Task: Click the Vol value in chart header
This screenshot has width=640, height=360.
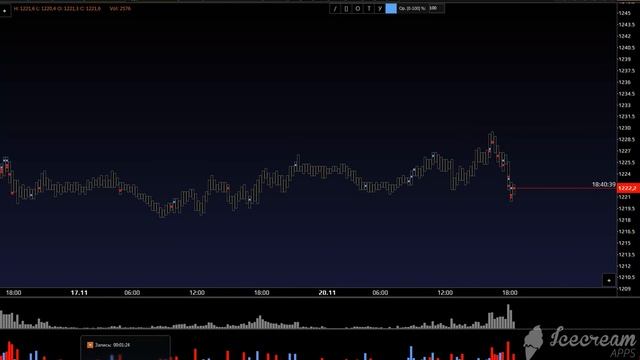Action: tap(120, 8)
